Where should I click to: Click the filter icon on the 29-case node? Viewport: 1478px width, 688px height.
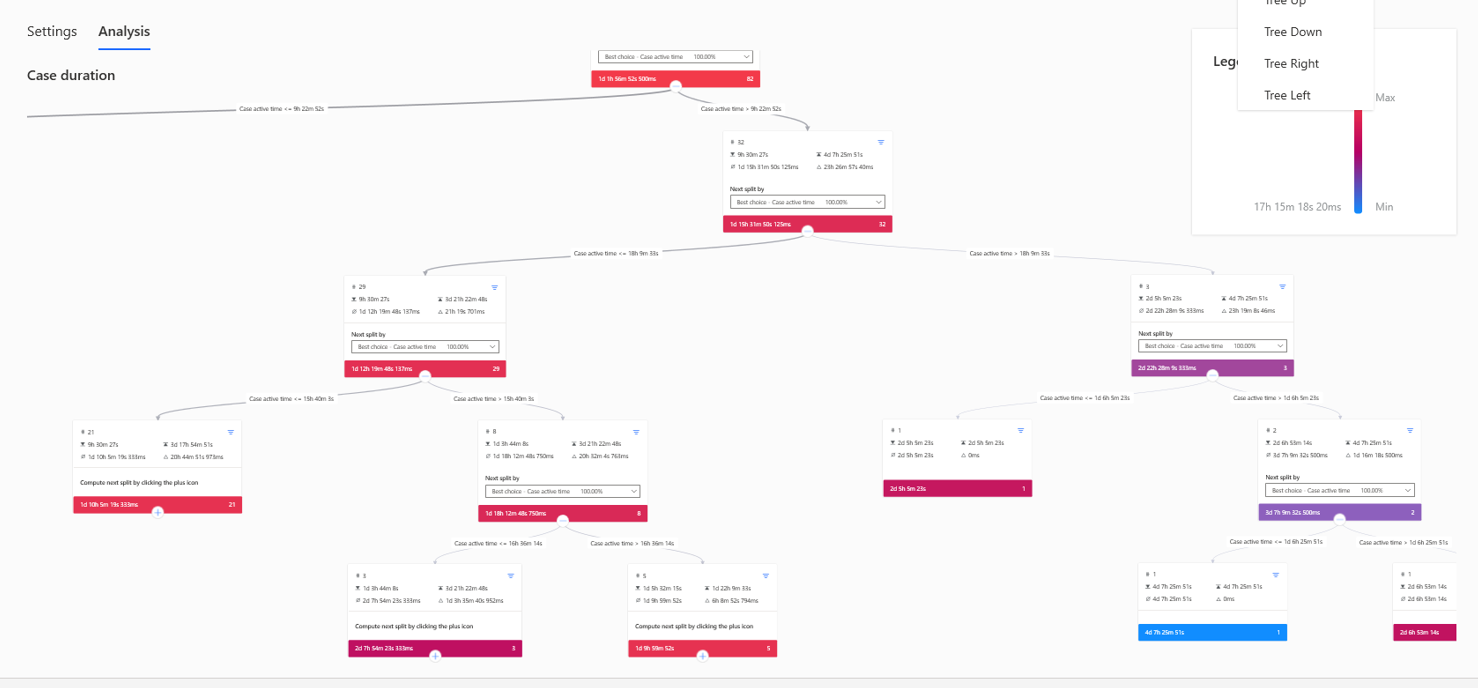coord(494,287)
